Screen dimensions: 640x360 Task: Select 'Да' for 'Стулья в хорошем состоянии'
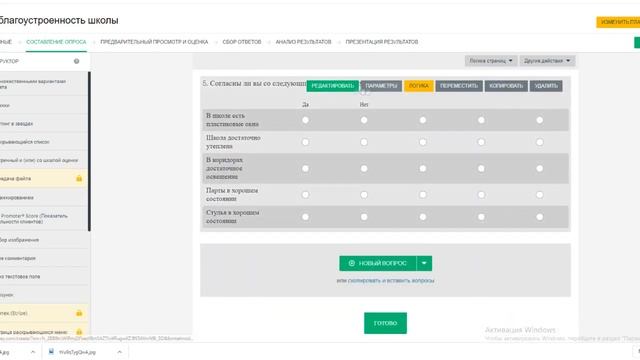click(x=305, y=217)
